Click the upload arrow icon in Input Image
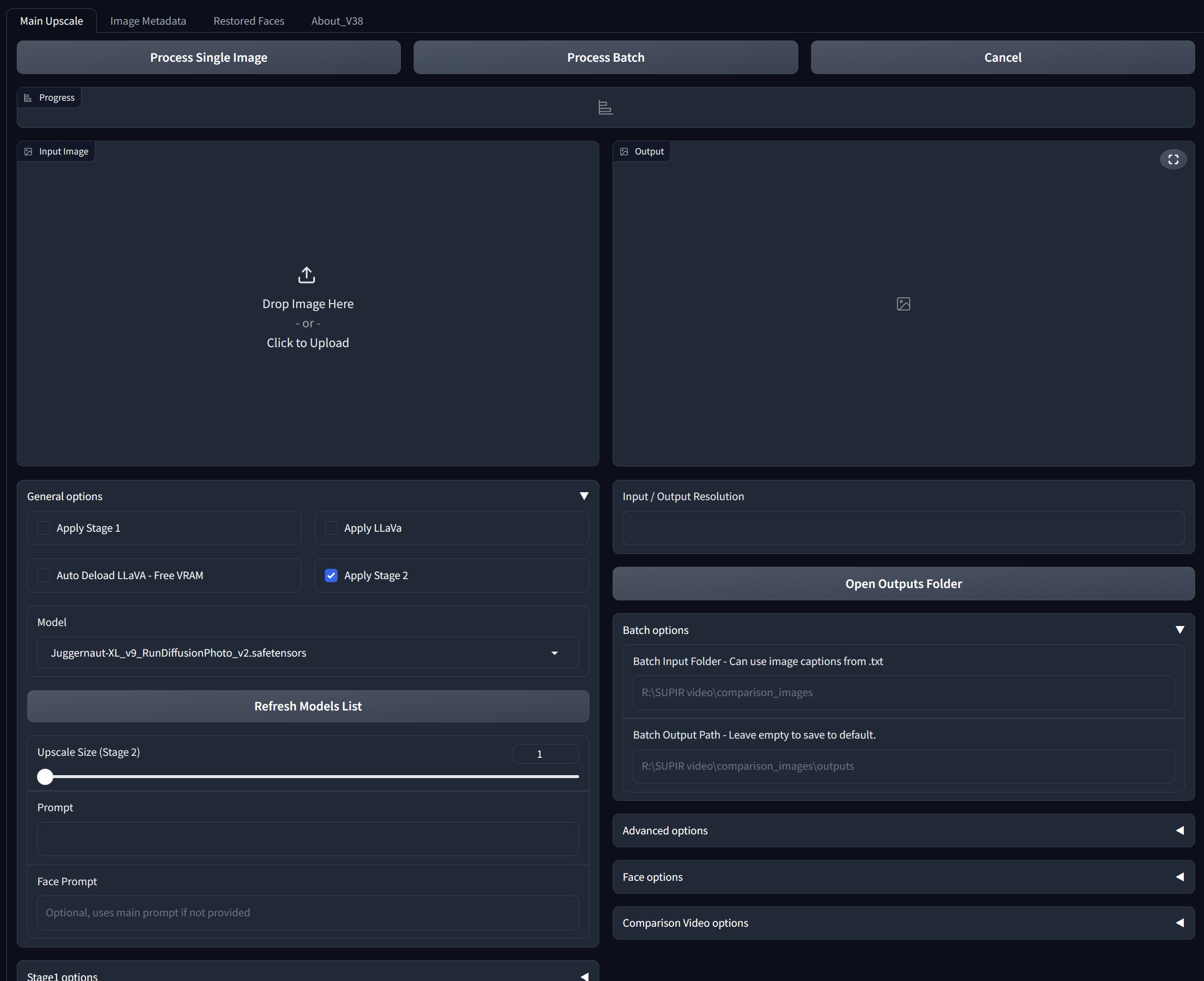Image resolution: width=1204 pixels, height=981 pixels. [x=307, y=275]
